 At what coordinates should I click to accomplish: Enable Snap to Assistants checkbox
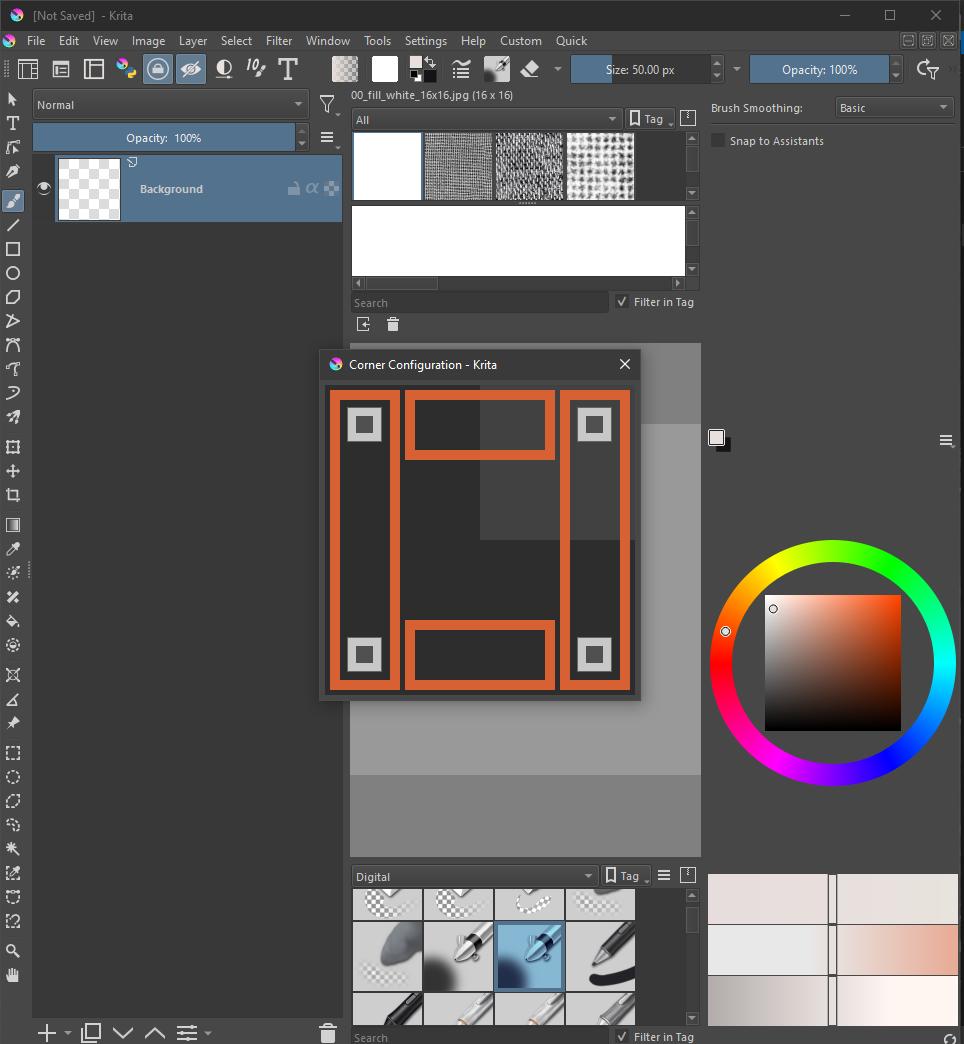click(x=718, y=141)
